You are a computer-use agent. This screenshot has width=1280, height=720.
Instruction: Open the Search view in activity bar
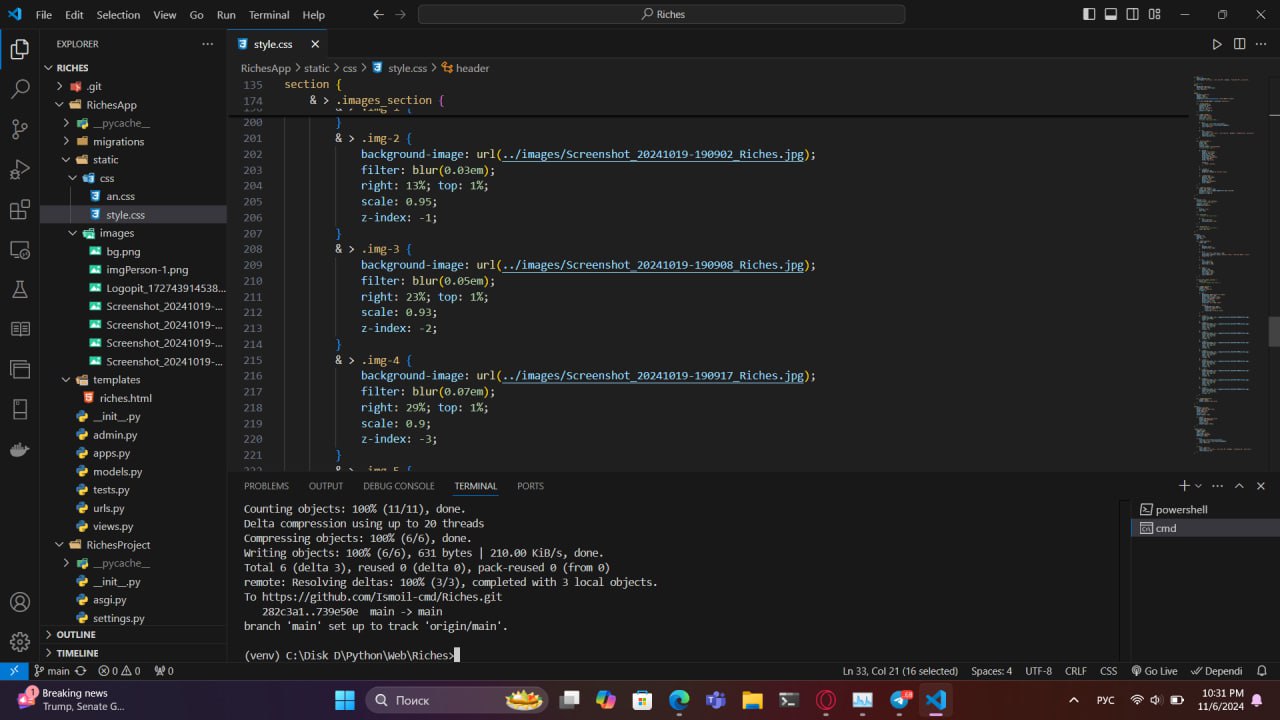point(19,89)
